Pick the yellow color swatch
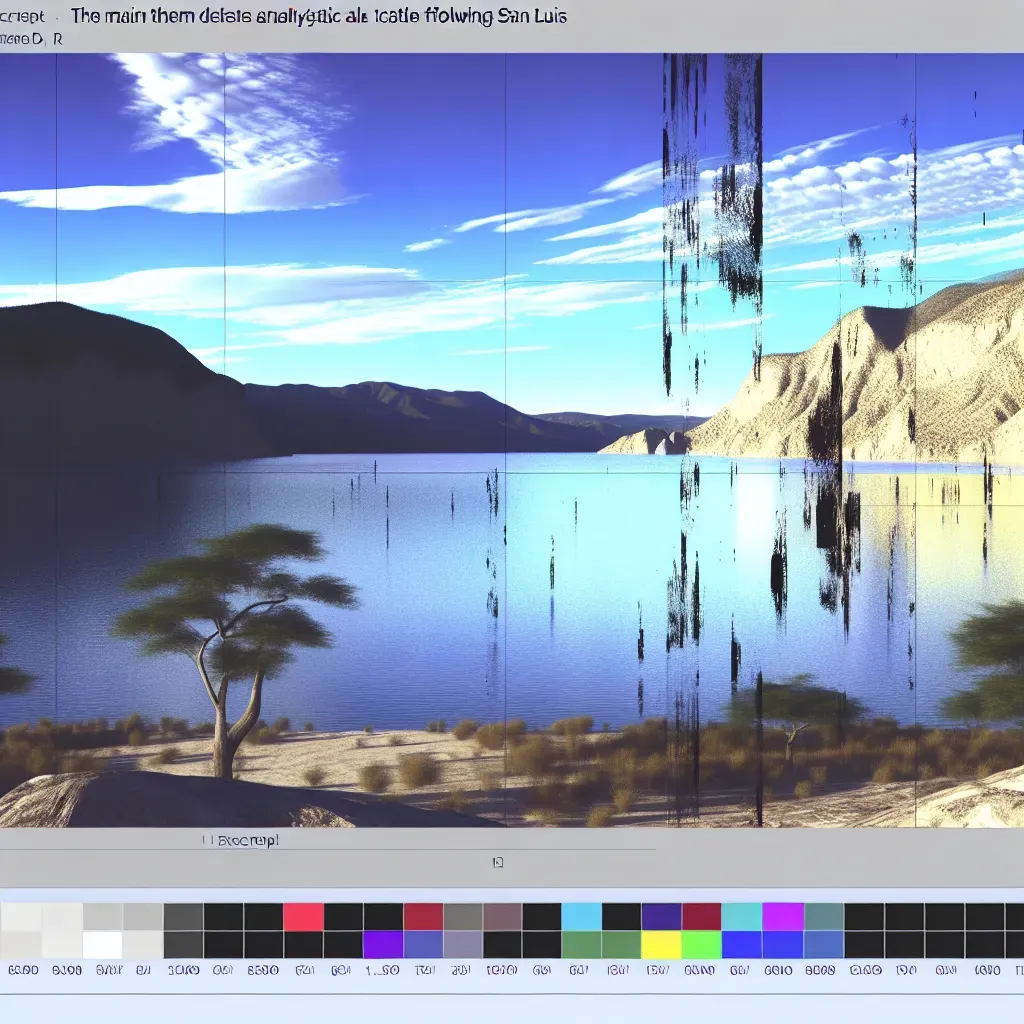The width and height of the screenshot is (1024, 1024). (x=661, y=944)
